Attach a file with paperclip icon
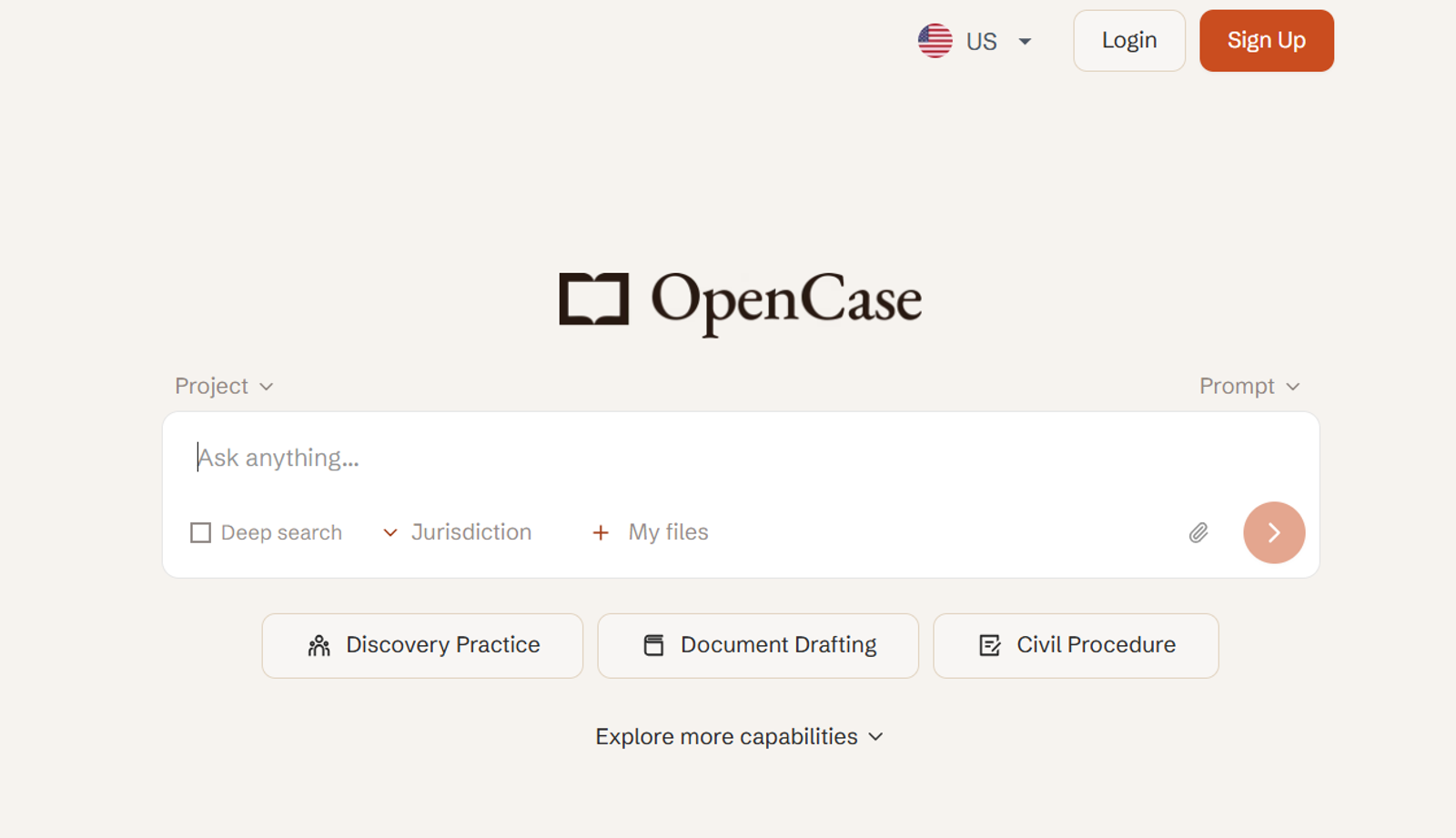This screenshot has width=1456, height=838. click(x=1198, y=533)
